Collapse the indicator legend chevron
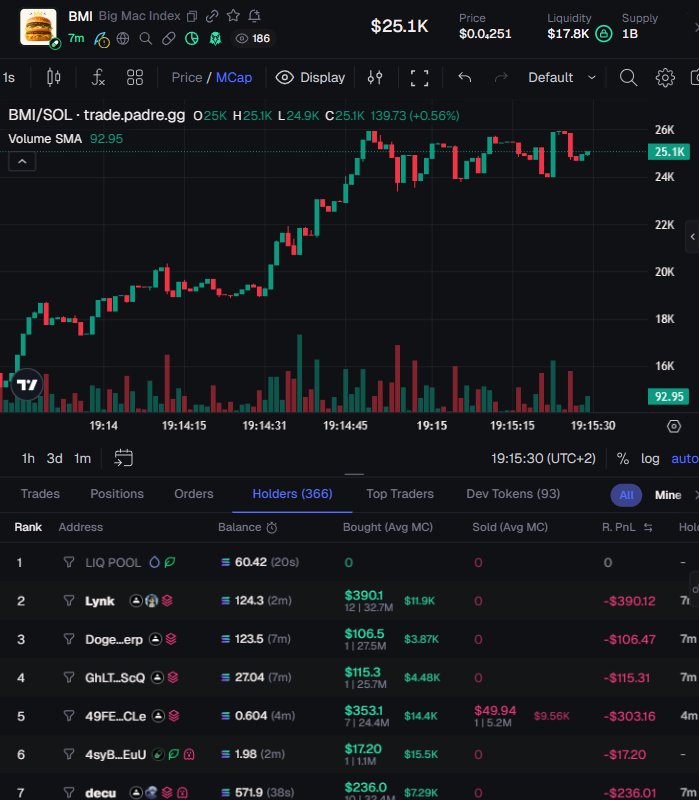The width and height of the screenshot is (699, 800). click(x=22, y=162)
